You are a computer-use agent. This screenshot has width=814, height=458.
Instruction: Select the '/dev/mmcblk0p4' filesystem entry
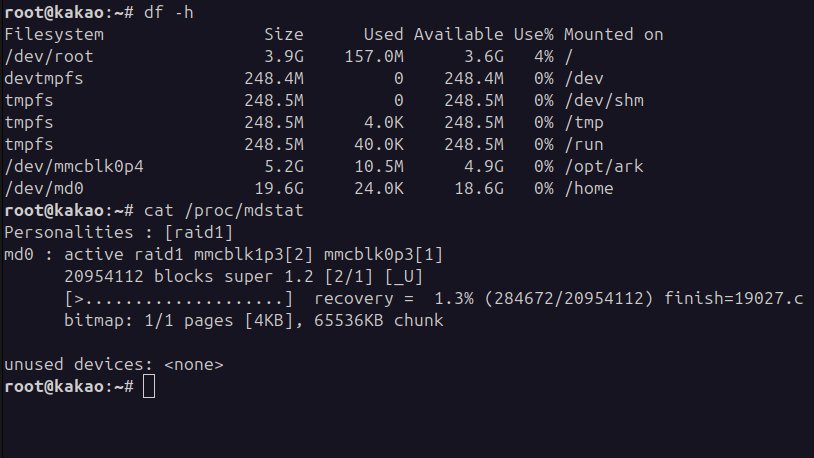[x=74, y=167]
